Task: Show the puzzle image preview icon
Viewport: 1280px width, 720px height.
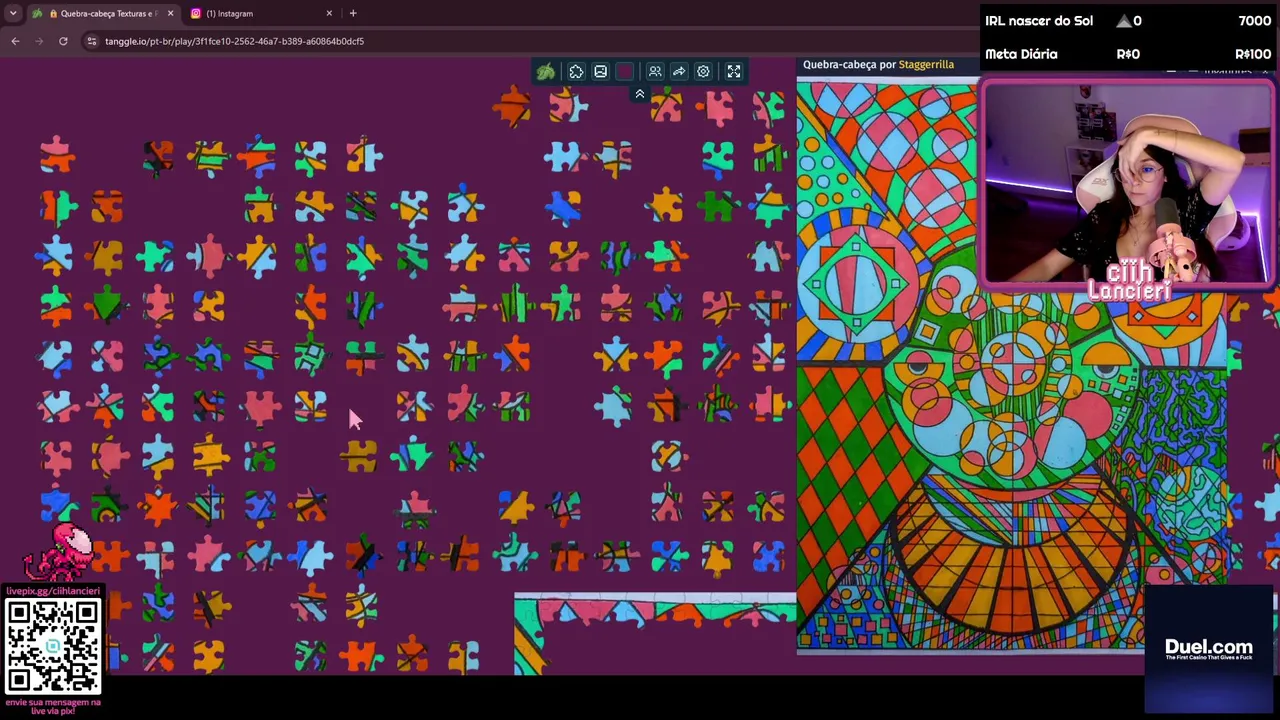Action: tap(600, 72)
